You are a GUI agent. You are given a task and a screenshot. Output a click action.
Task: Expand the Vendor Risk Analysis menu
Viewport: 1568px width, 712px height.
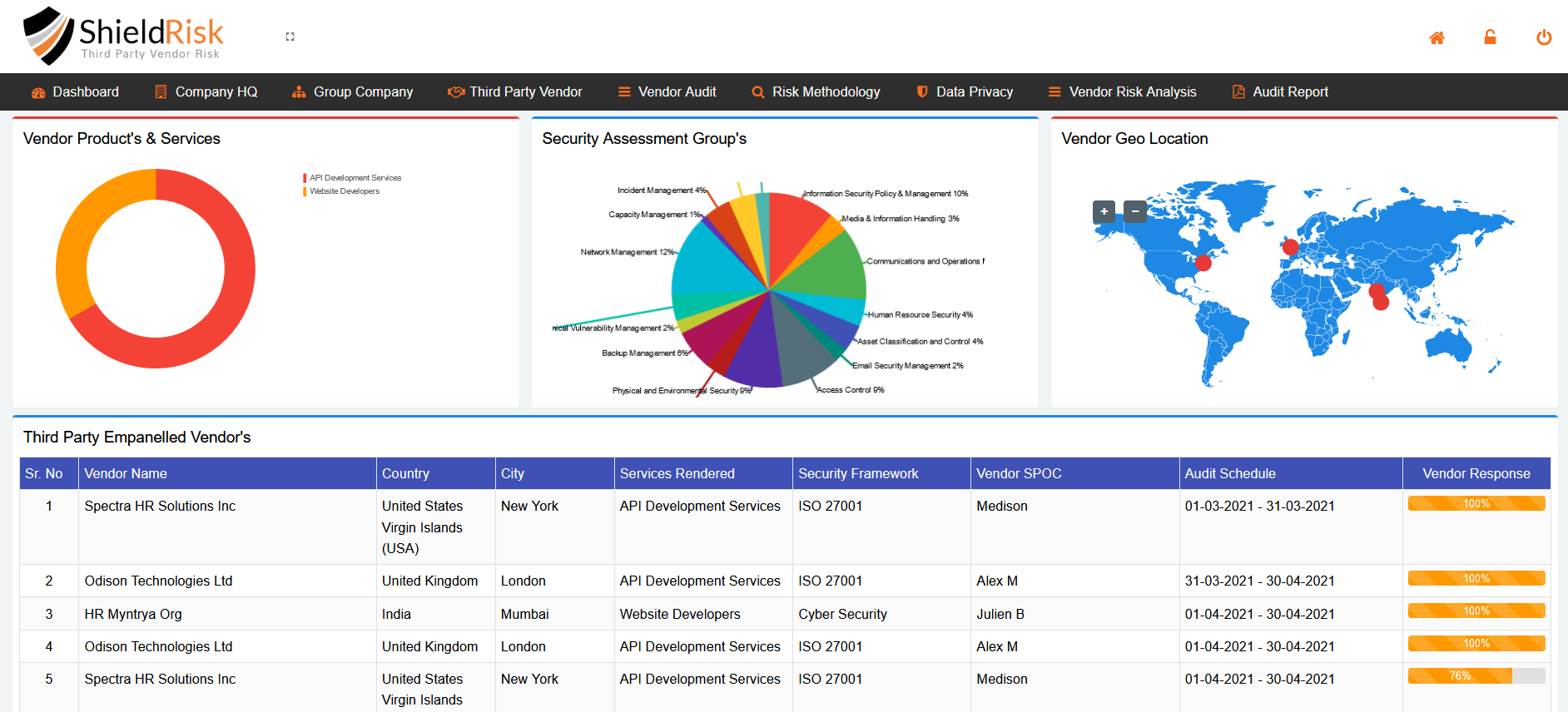tap(1122, 92)
